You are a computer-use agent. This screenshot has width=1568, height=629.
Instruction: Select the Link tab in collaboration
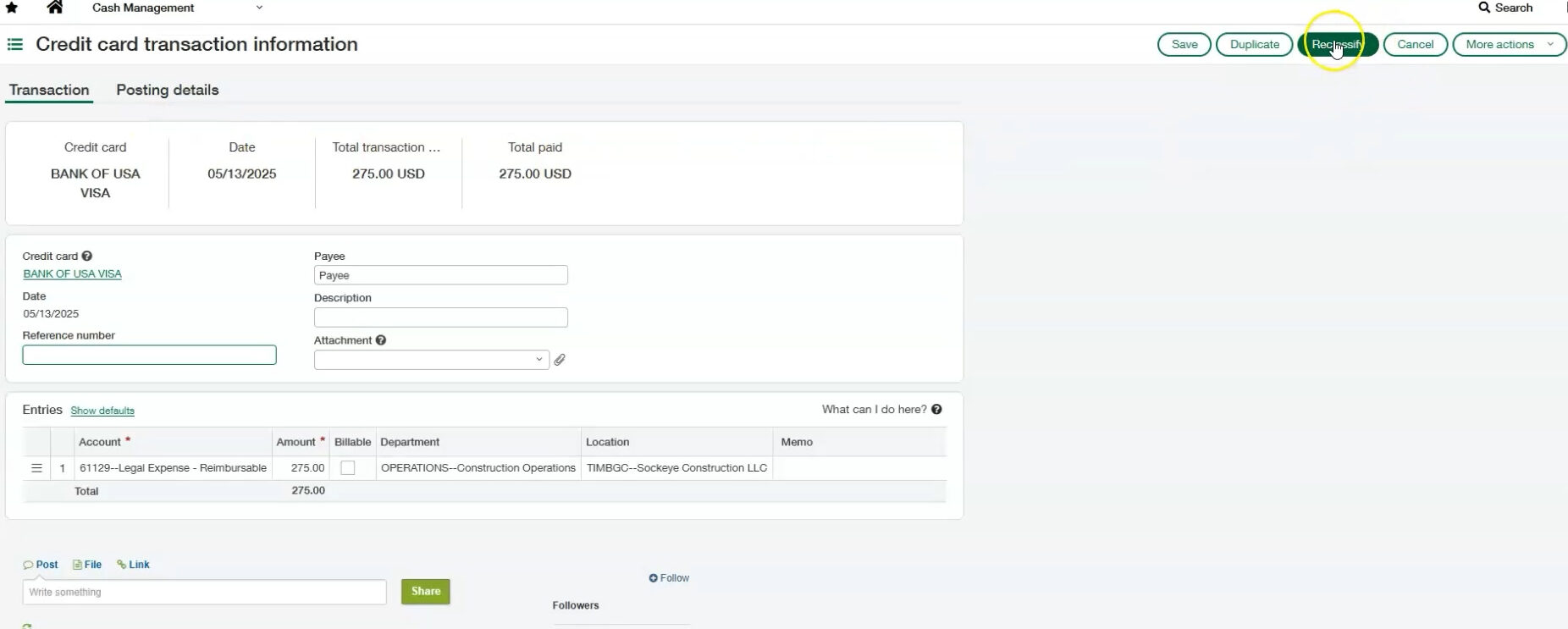tap(133, 565)
